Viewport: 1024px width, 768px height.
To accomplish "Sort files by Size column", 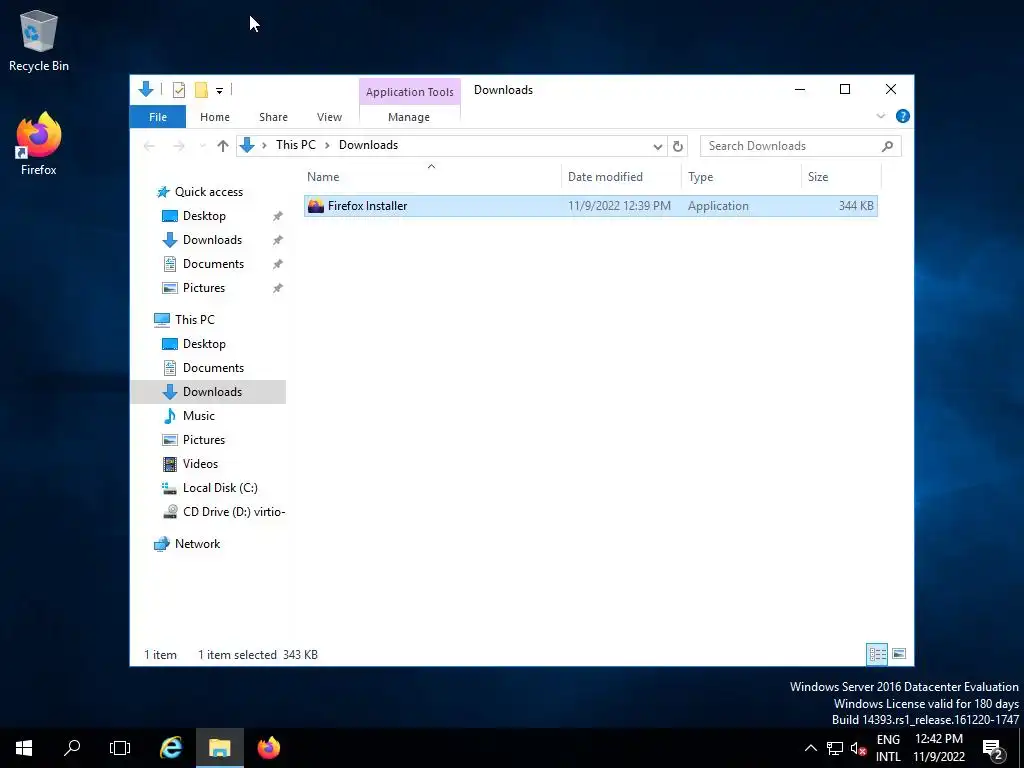I will pyautogui.click(x=841, y=177).
